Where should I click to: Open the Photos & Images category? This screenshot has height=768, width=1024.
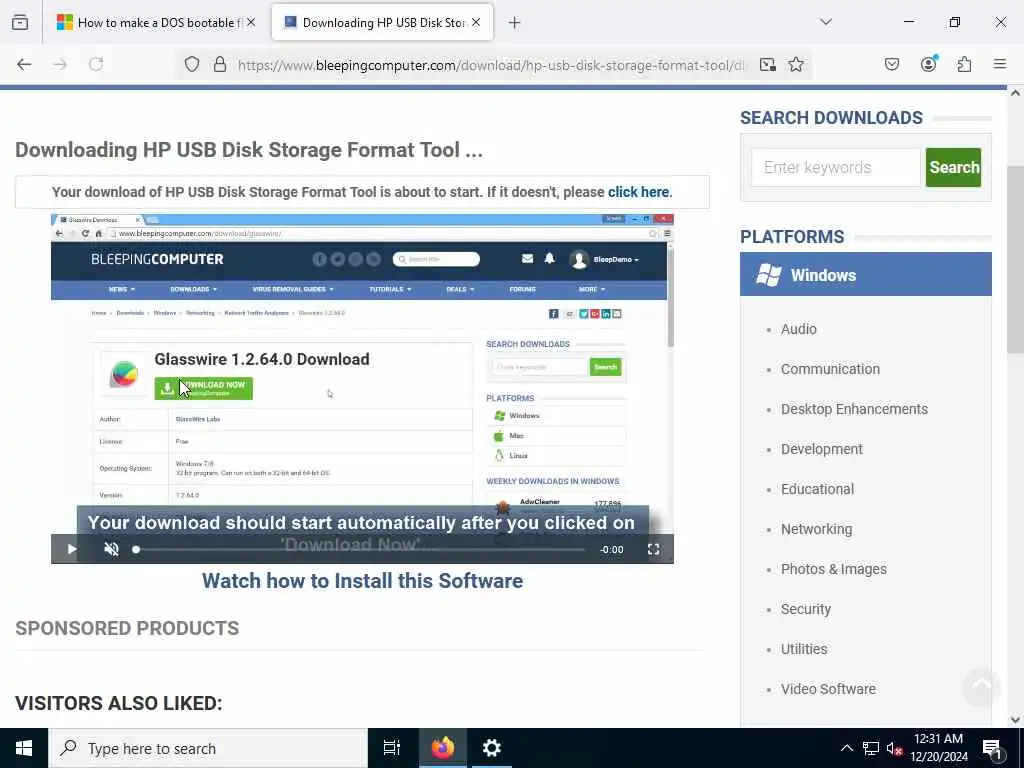click(833, 569)
